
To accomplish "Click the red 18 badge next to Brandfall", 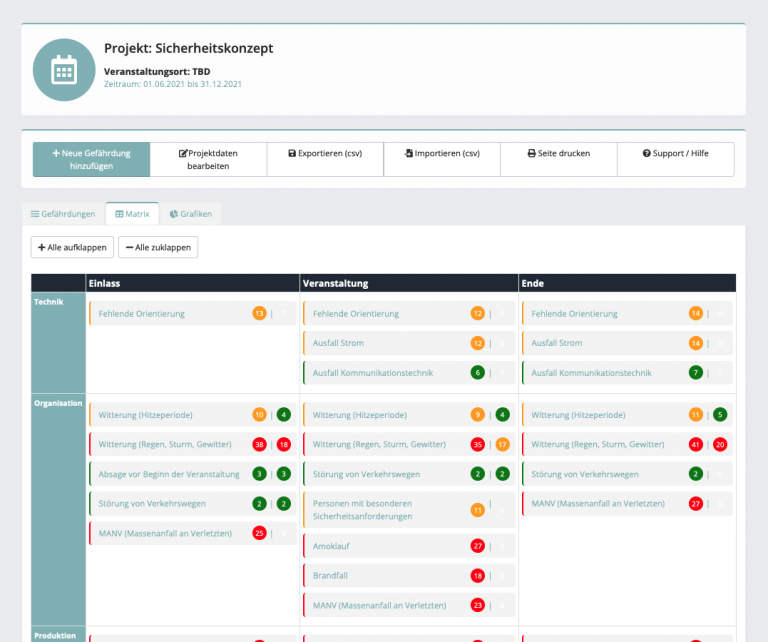I will (478, 576).
